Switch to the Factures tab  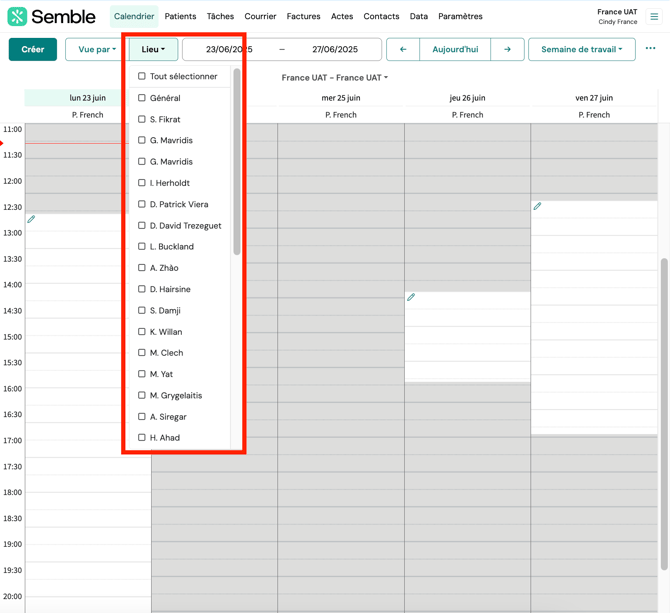coord(303,16)
